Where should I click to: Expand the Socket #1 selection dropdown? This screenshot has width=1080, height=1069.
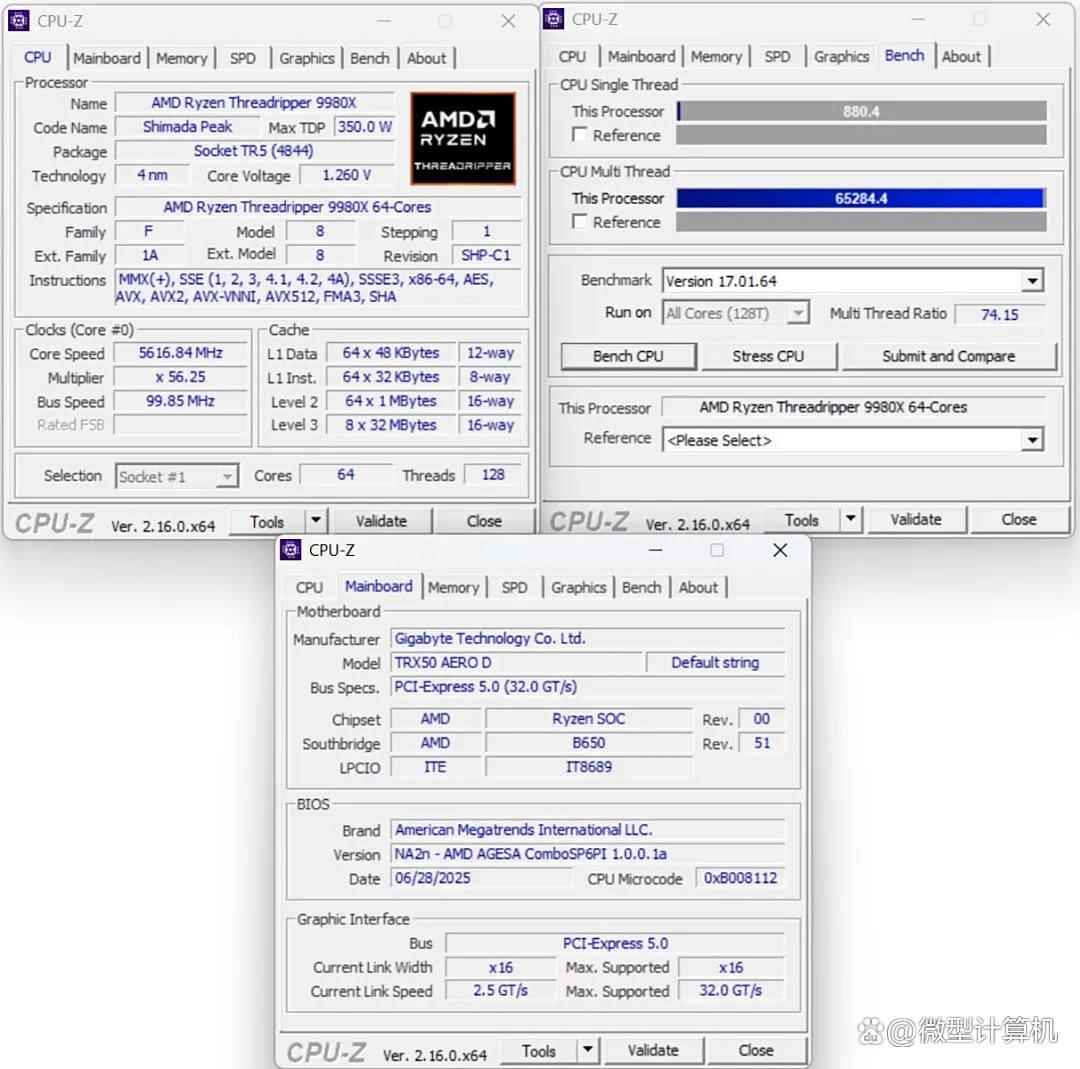click(x=228, y=477)
